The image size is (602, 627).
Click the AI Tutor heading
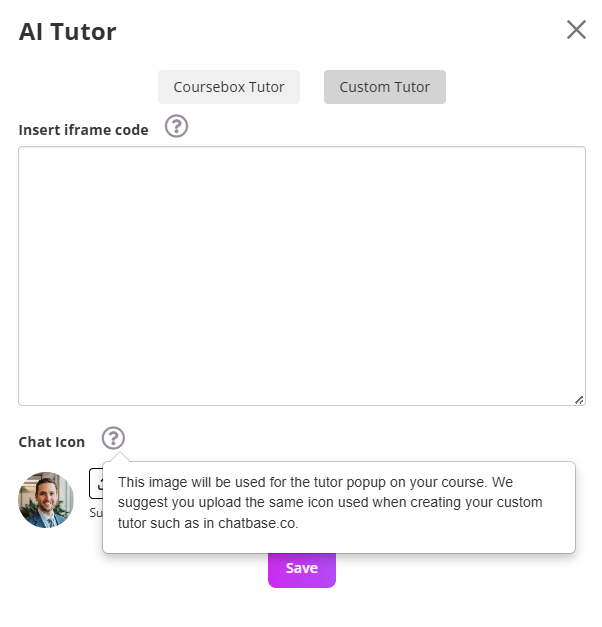[x=67, y=32]
